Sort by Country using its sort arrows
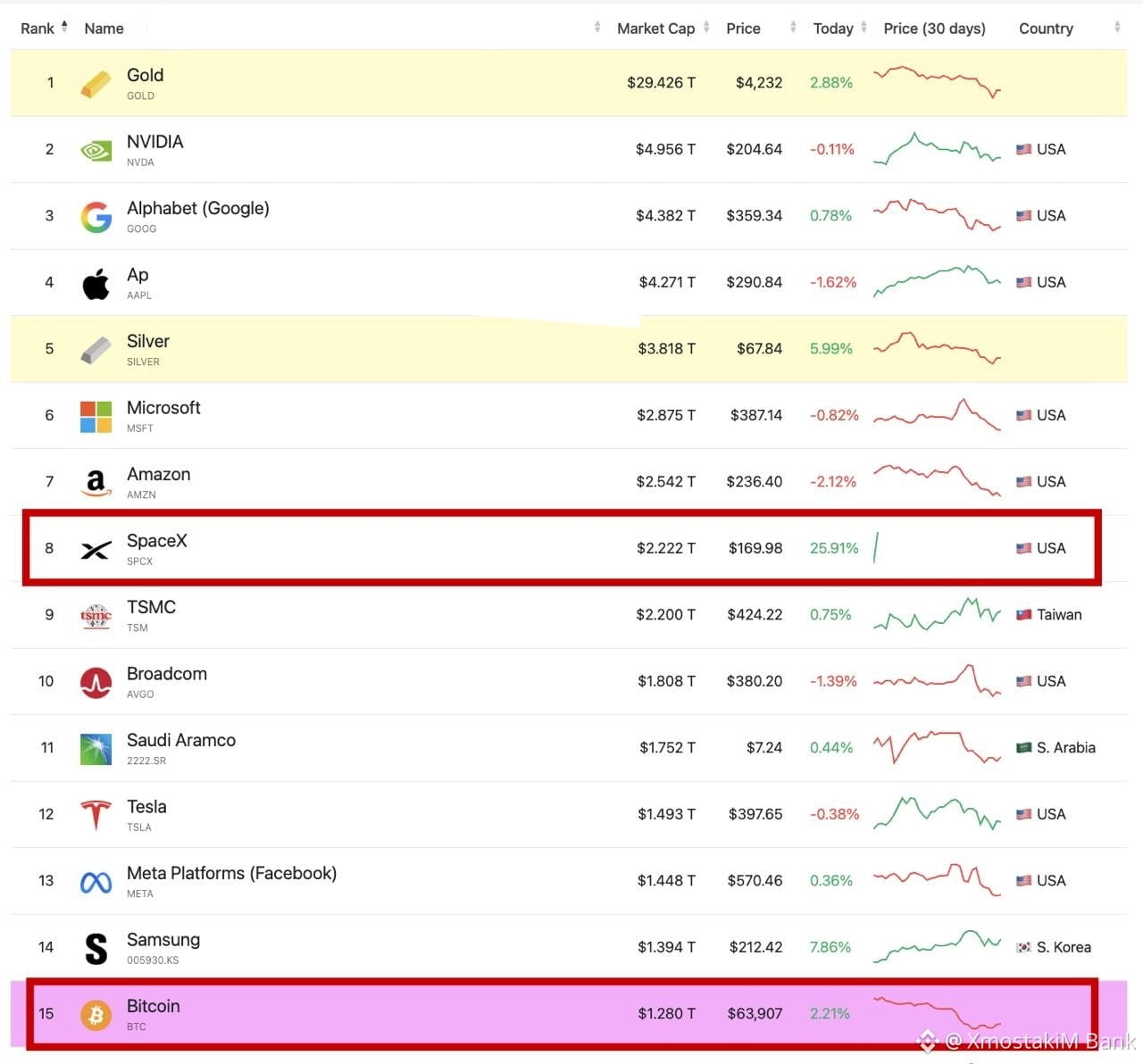 [1117, 28]
